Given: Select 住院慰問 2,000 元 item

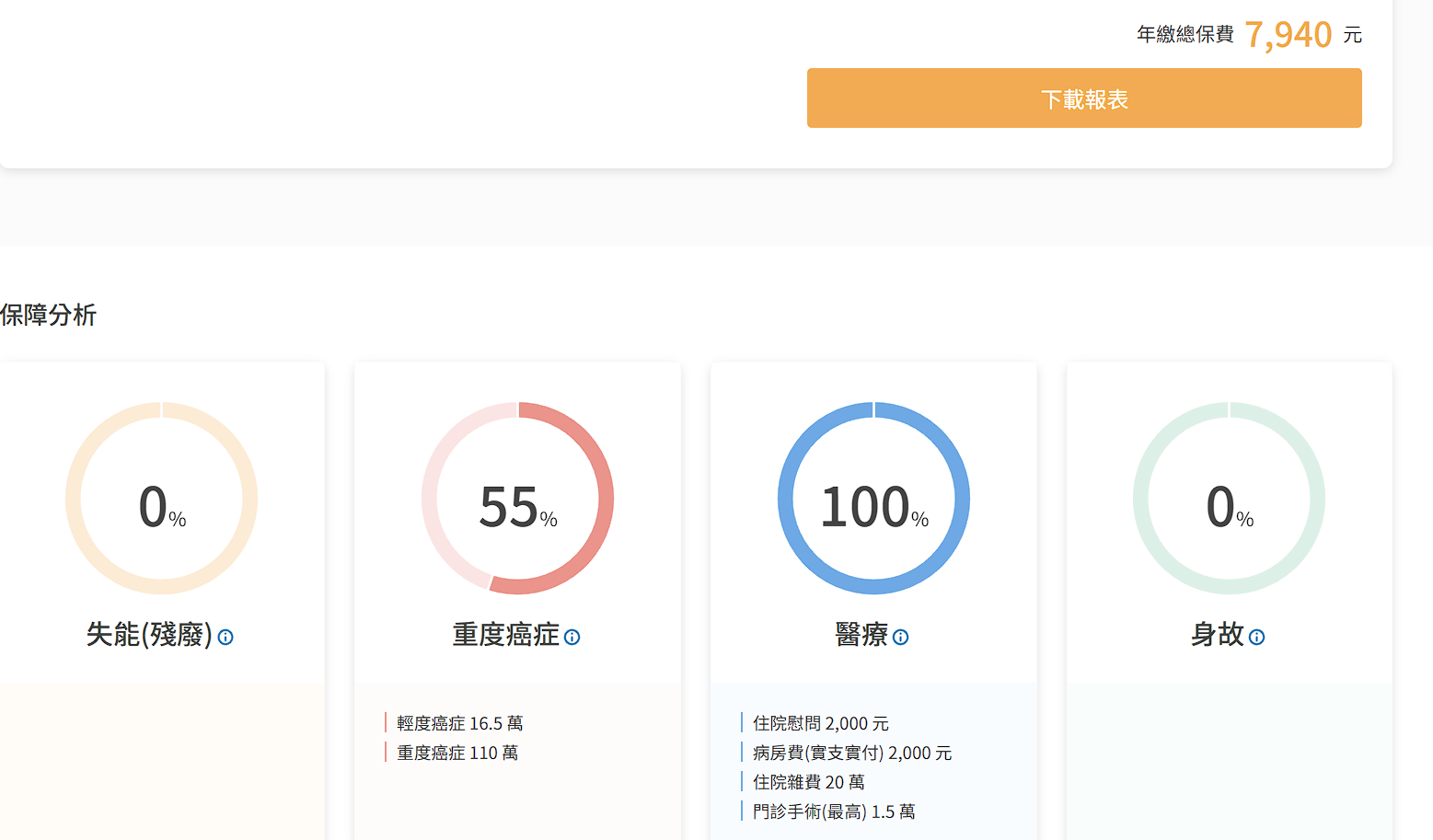Looking at the screenshot, I should 820,723.
